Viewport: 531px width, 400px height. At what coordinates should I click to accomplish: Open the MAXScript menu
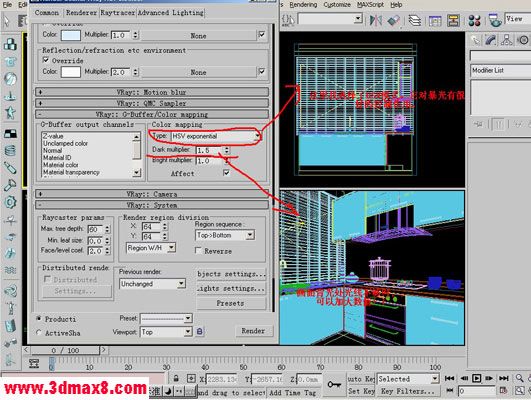click(x=370, y=4)
